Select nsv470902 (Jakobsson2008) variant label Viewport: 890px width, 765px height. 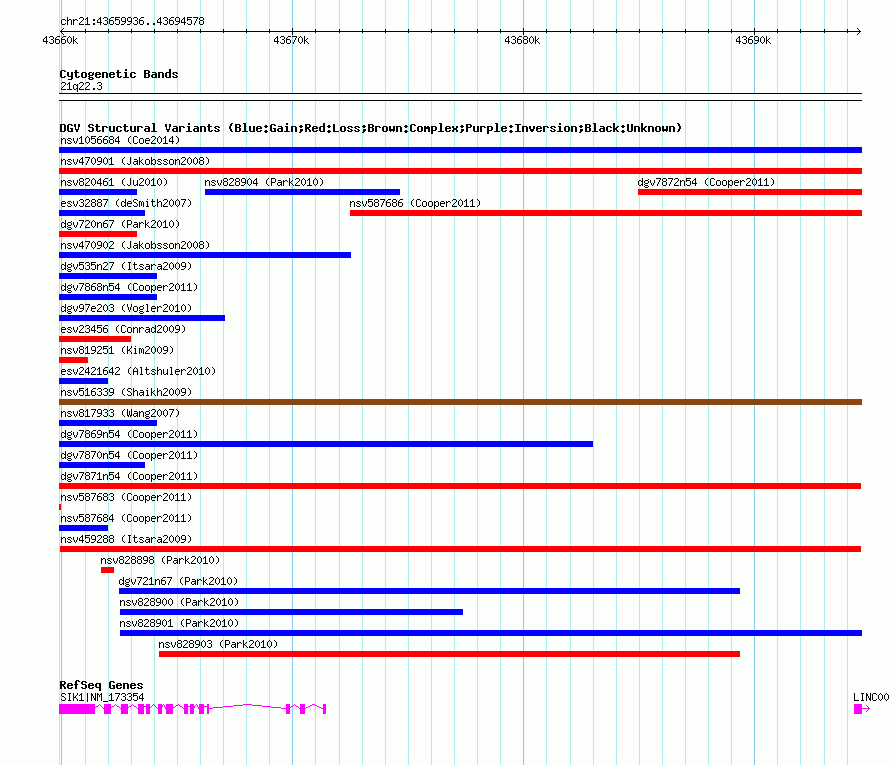pyautogui.click(x=135, y=245)
